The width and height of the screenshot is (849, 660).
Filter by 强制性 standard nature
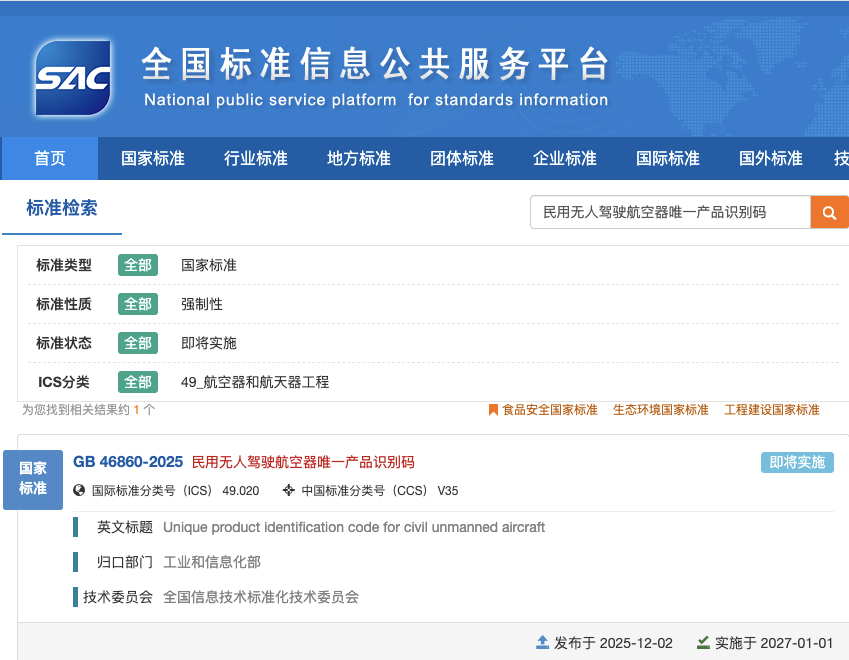coord(201,304)
